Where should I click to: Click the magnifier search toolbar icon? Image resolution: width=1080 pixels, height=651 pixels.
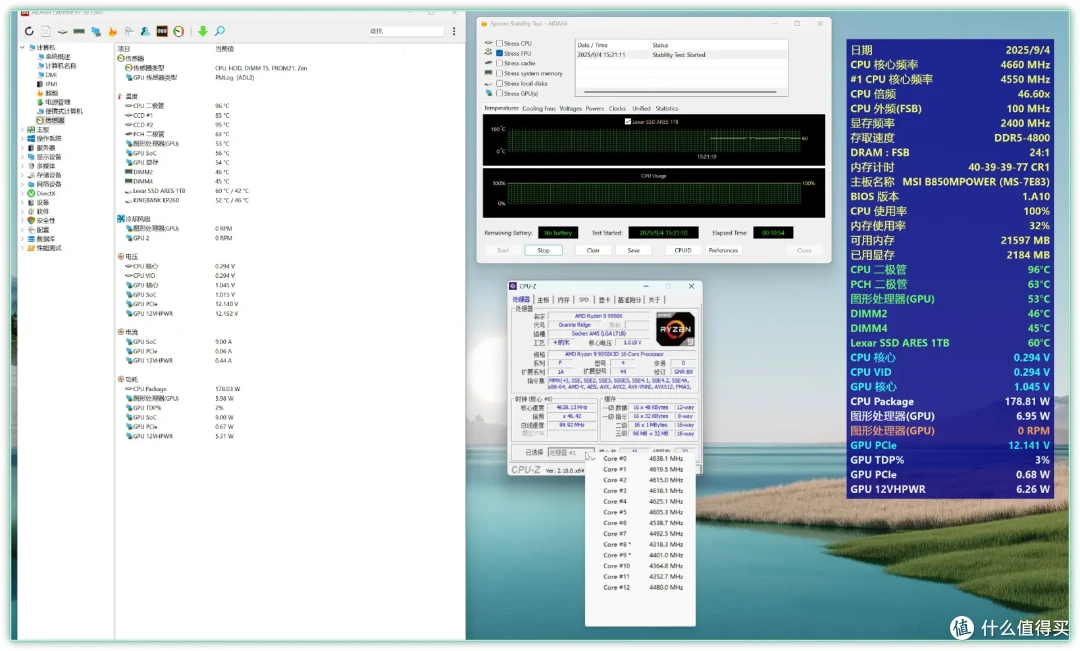pos(220,31)
